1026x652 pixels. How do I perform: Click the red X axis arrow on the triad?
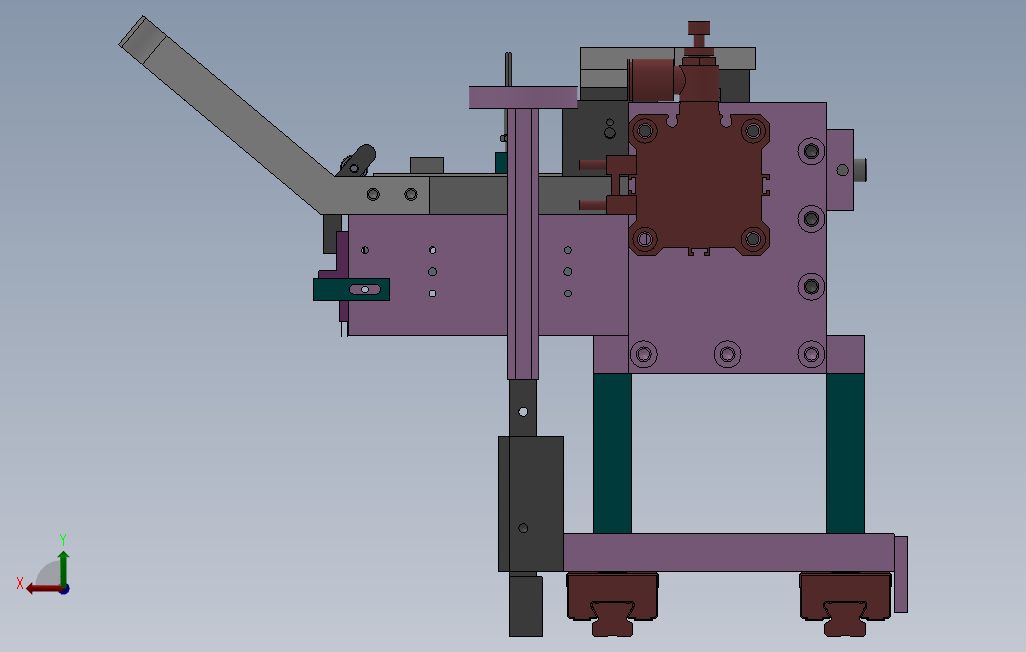pos(44,589)
